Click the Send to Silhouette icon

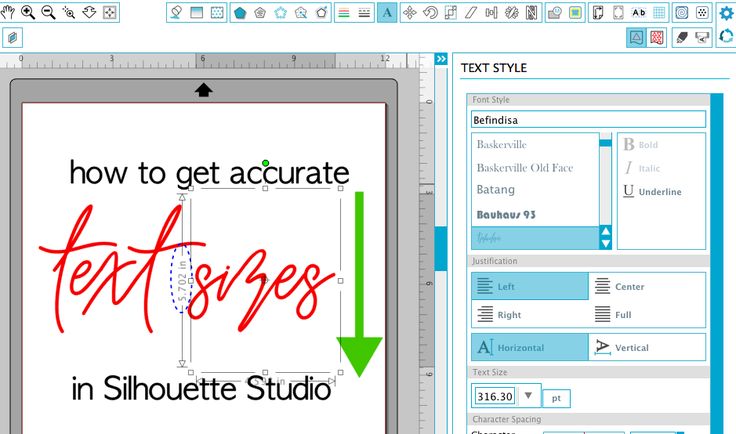(x=702, y=38)
